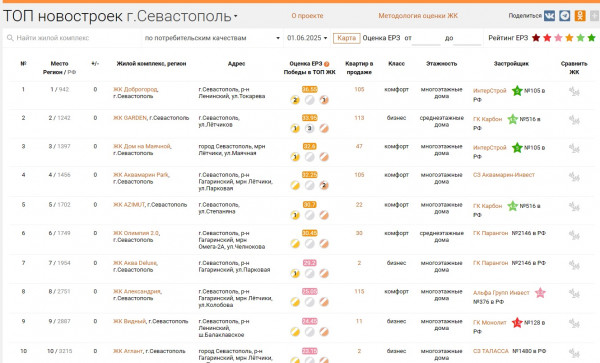The height and width of the screenshot is (363, 600).
Task: Click compare icon for ЖК Аквамарин Park
Action: point(574,177)
